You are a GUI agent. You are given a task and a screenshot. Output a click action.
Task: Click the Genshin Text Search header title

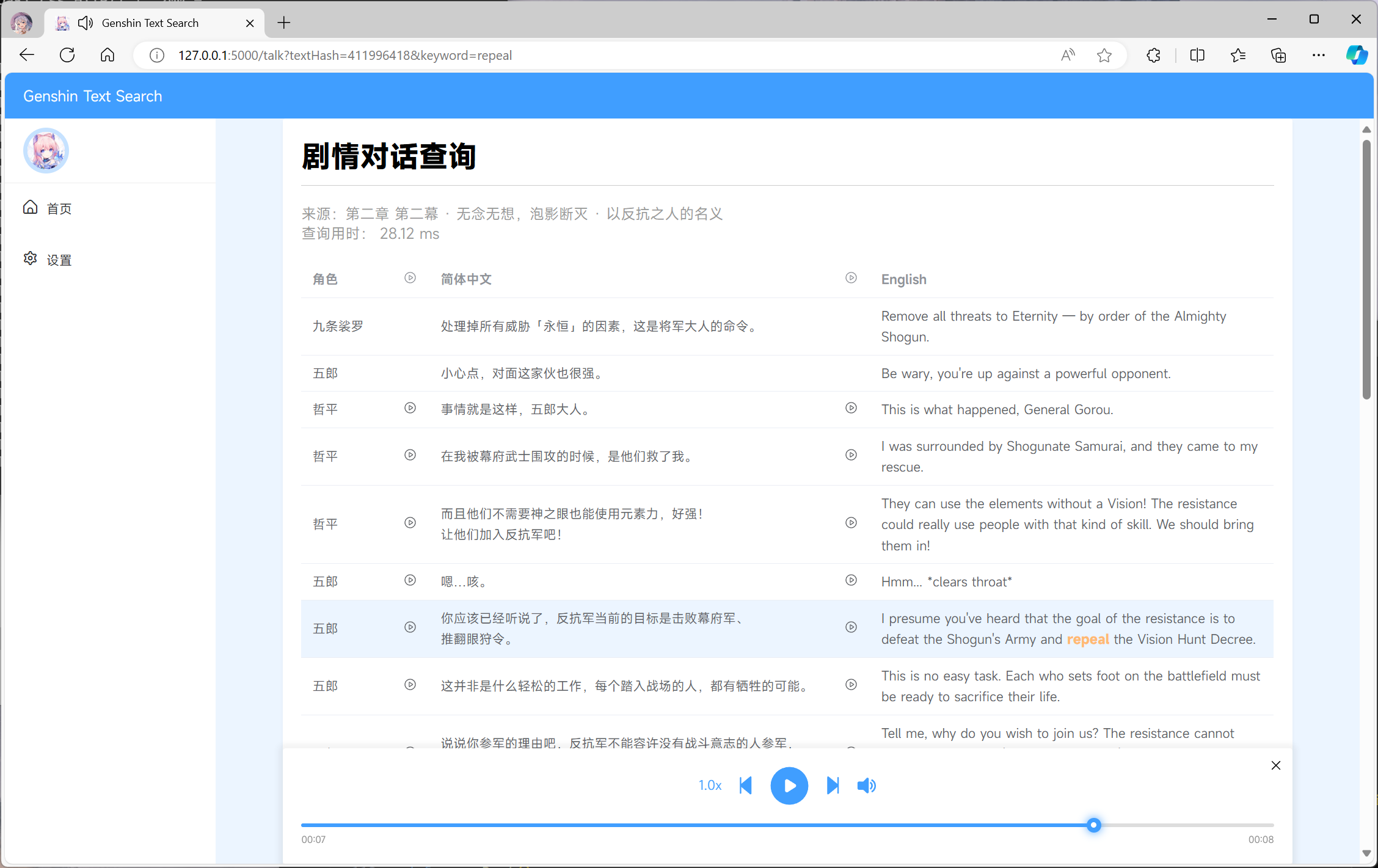(x=93, y=97)
